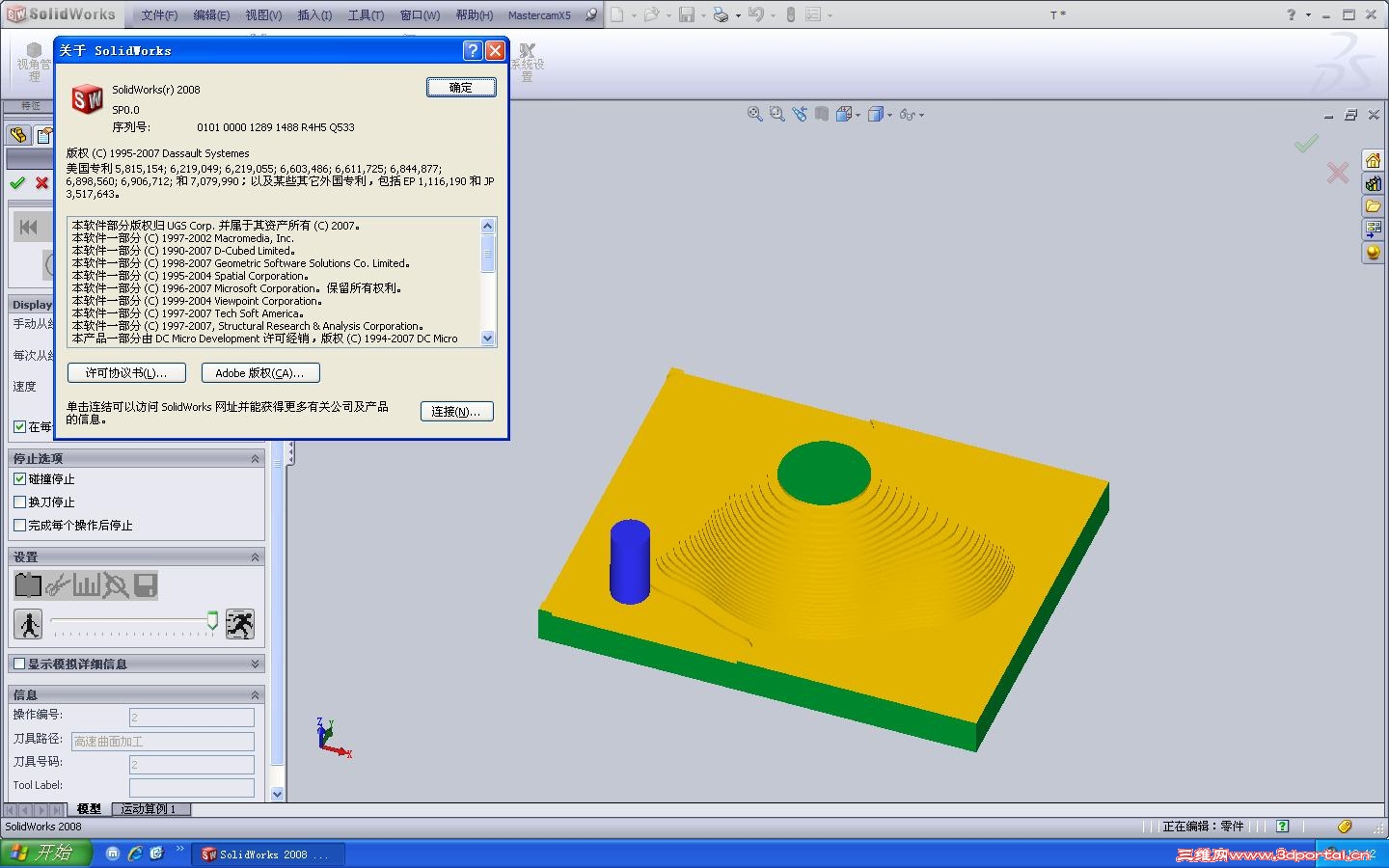
Task: Open the 文件(F) menu
Action: 159,15
